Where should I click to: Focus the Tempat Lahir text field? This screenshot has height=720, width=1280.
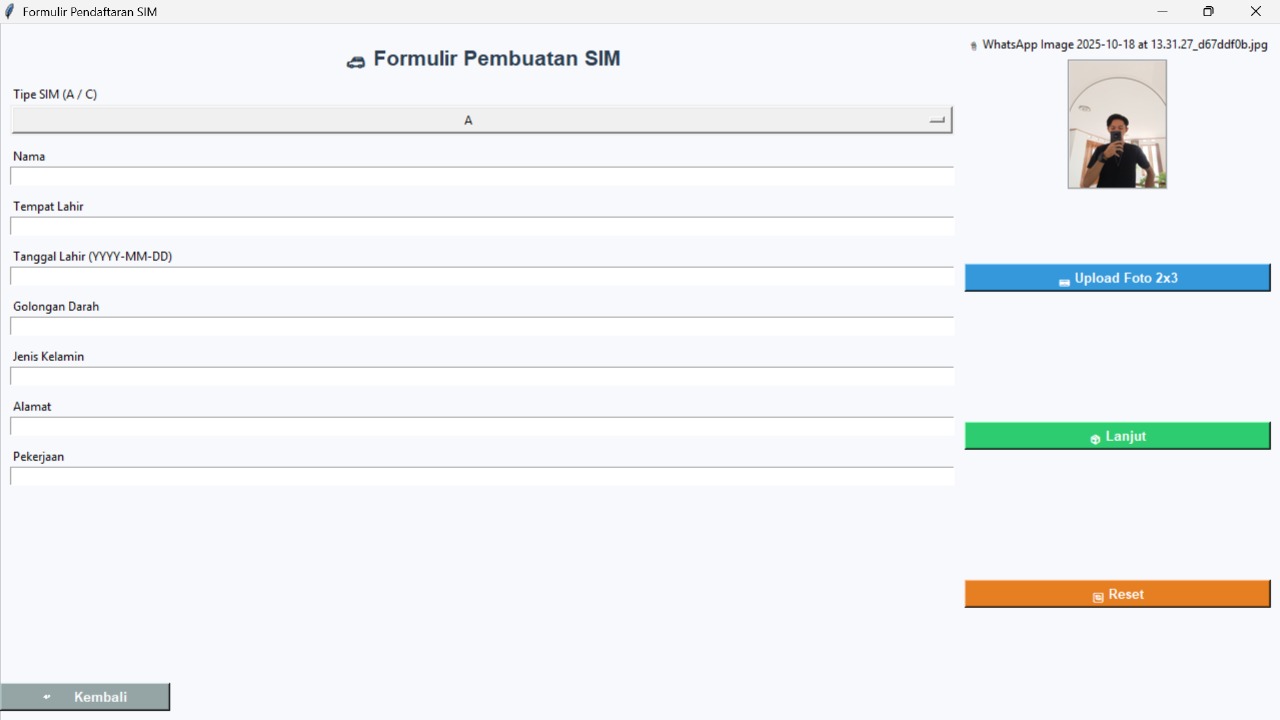[x=482, y=226]
